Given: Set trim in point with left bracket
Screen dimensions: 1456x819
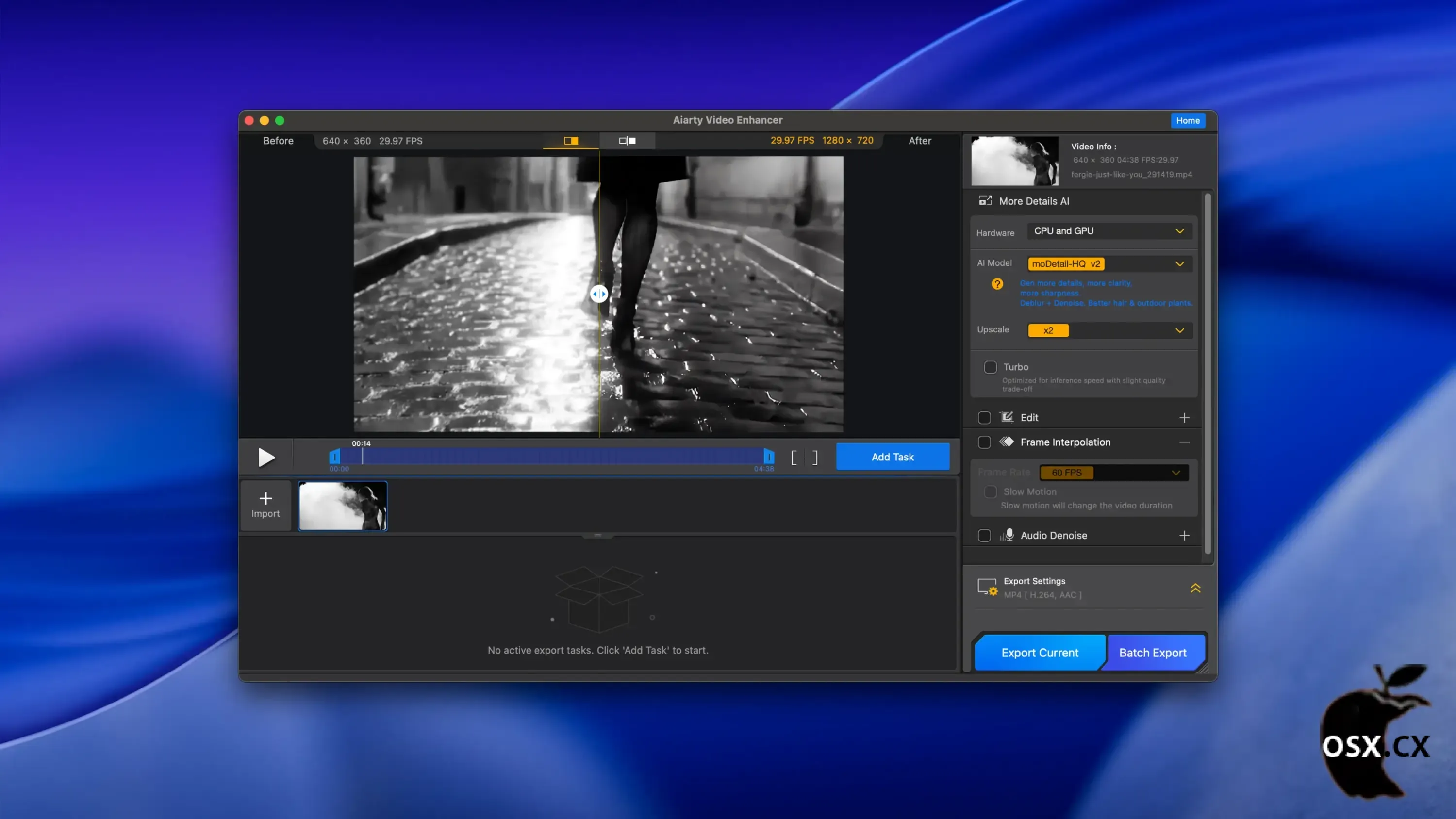Looking at the screenshot, I should click(794, 457).
